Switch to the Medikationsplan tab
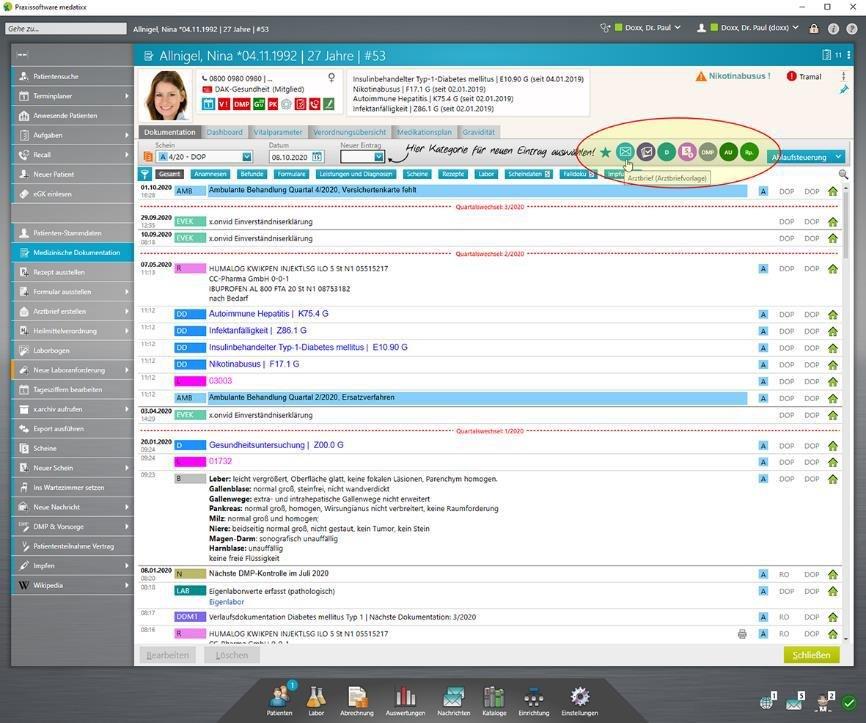The height and width of the screenshot is (723, 866). (425, 132)
